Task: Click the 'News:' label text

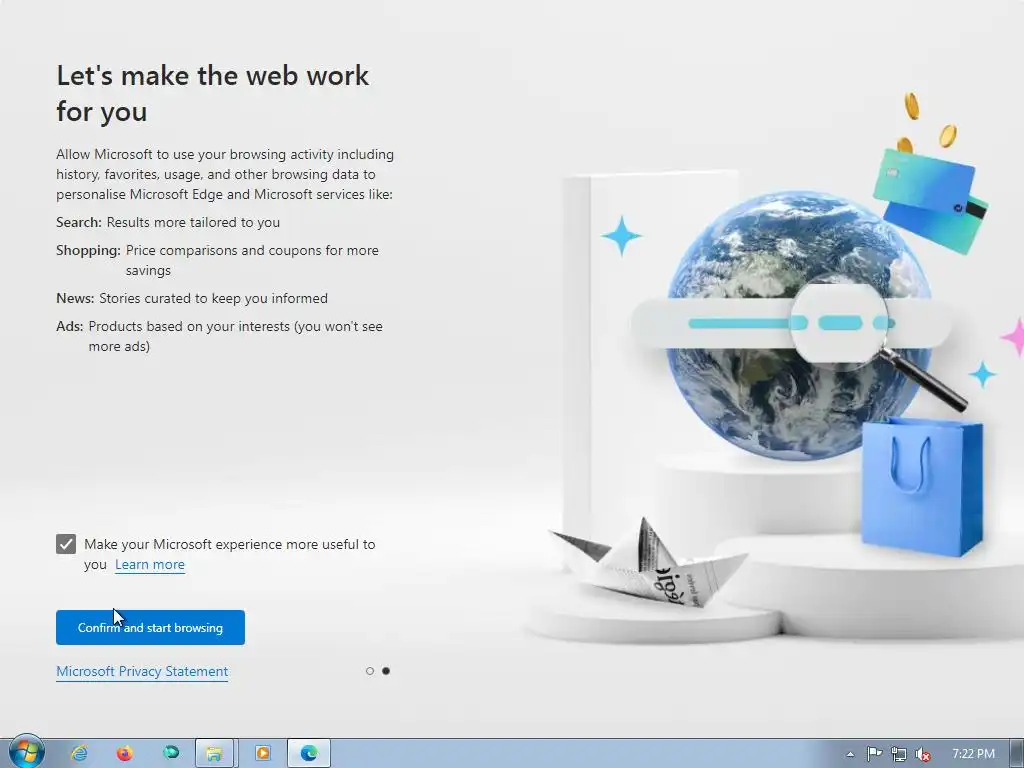Action: pyautogui.click(x=75, y=298)
